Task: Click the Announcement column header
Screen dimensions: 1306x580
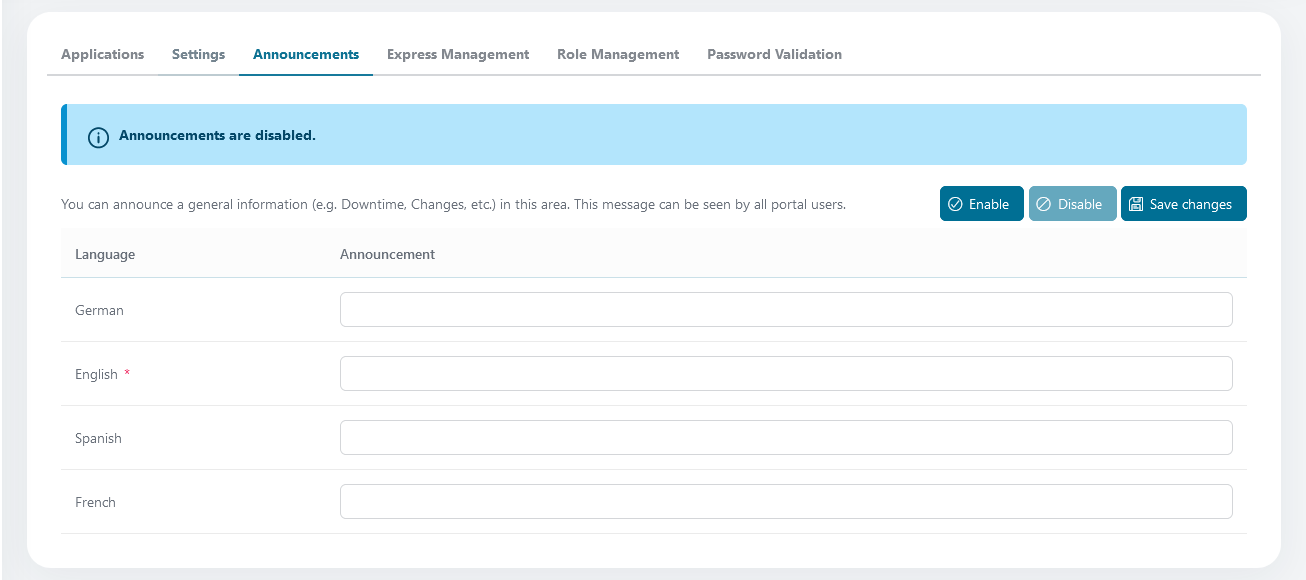Action: [x=387, y=255]
